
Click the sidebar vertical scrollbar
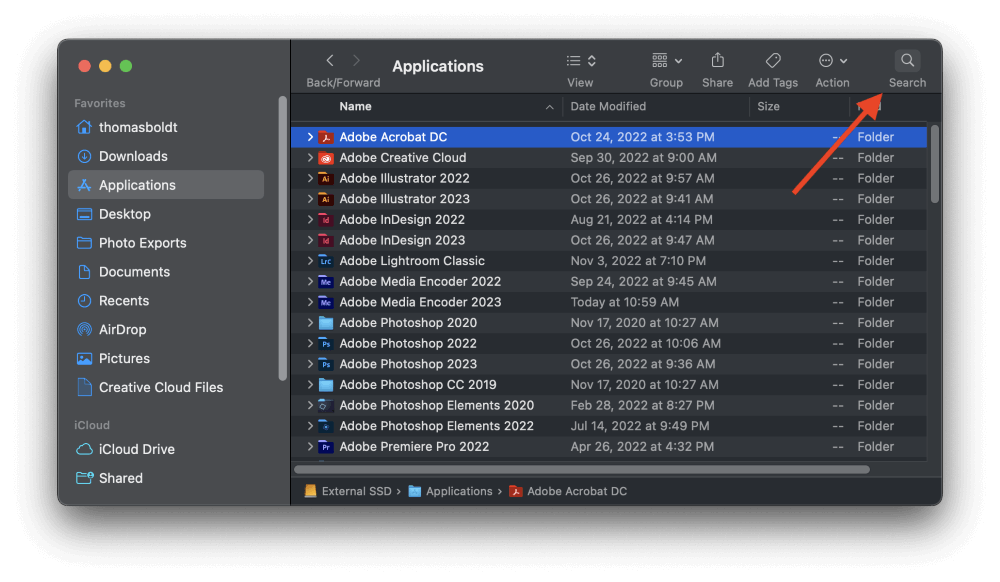tap(283, 238)
